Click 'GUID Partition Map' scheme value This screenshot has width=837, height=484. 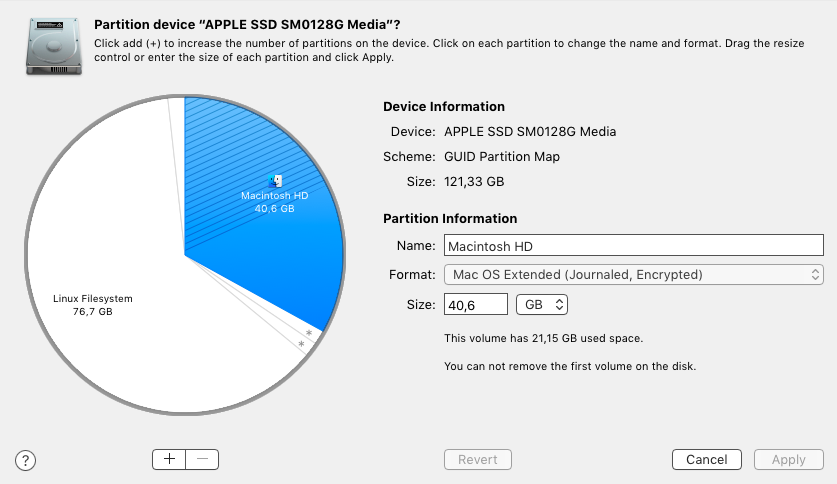coord(502,156)
